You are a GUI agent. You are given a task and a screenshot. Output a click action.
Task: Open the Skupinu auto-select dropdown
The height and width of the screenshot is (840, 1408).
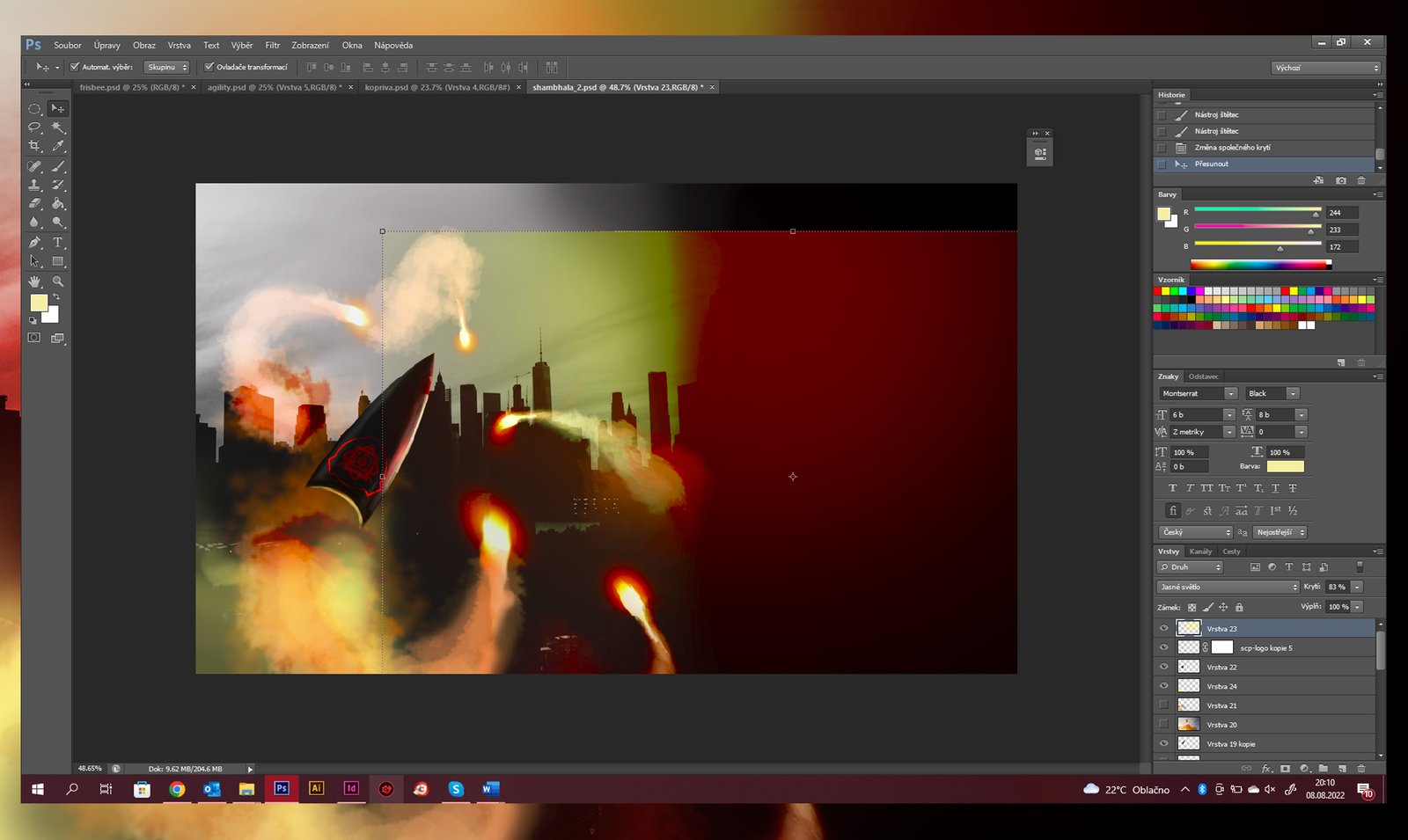[x=167, y=67]
